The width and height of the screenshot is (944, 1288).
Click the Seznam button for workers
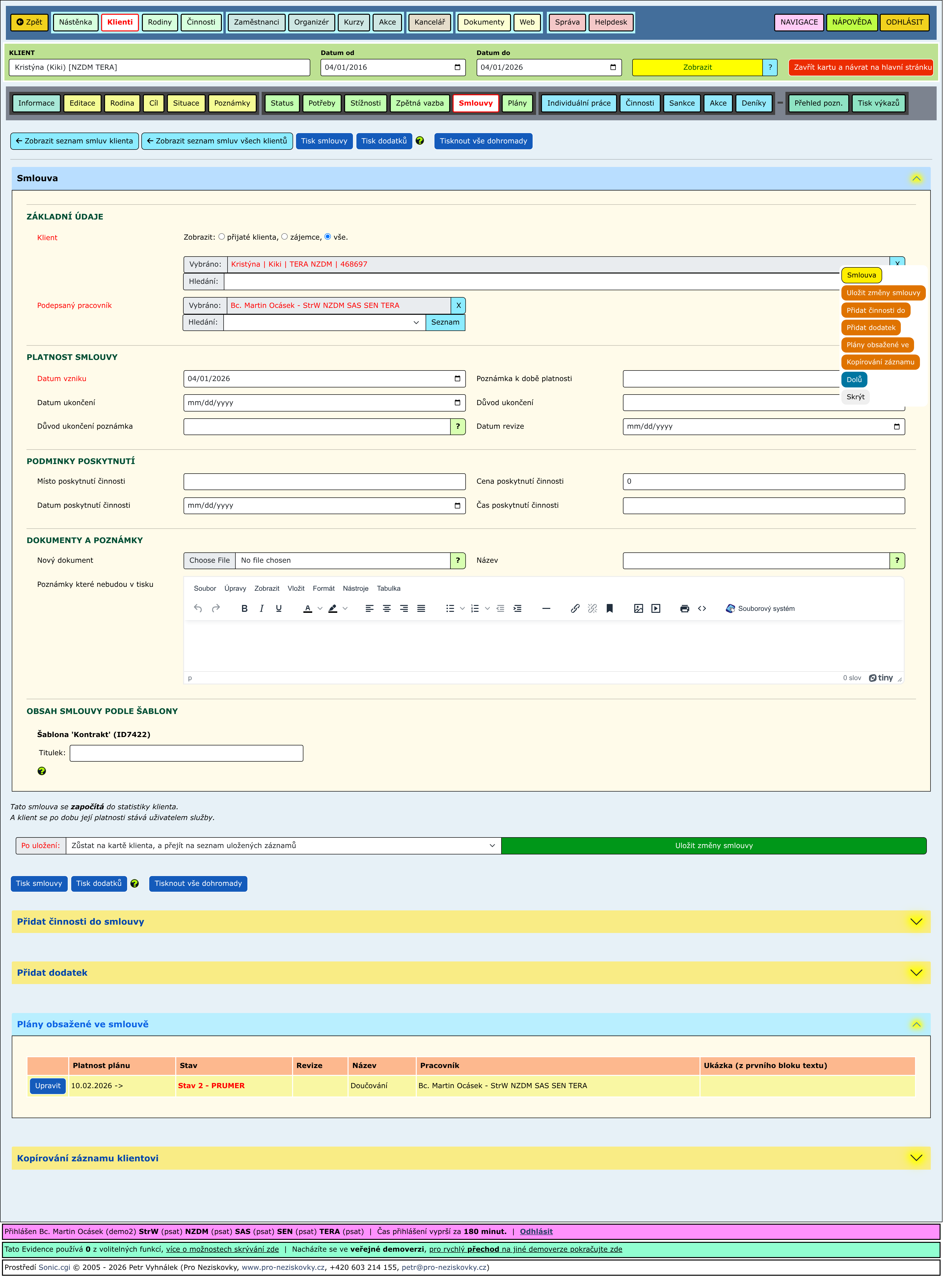click(x=446, y=323)
